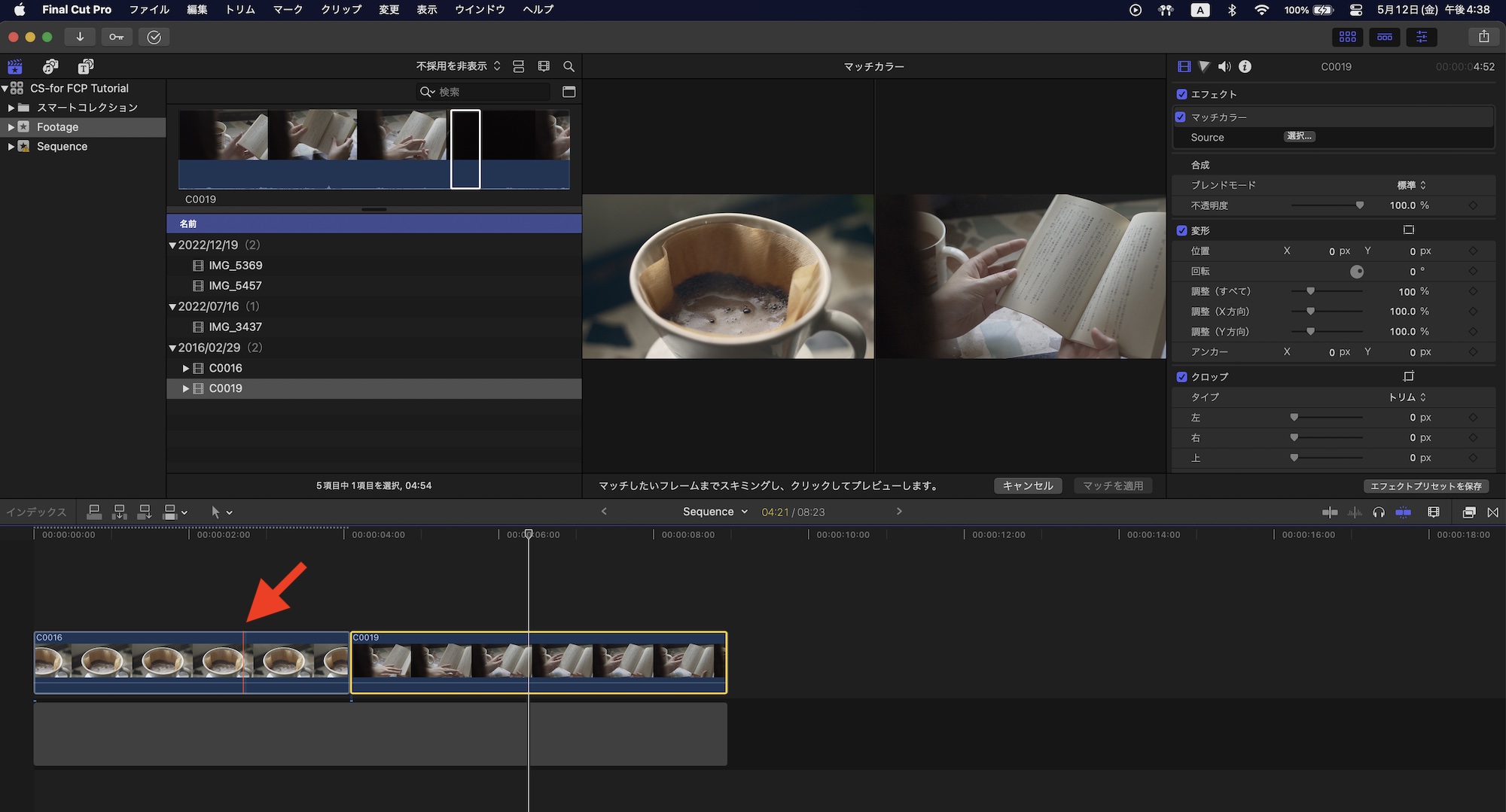This screenshot has height=812, width=1506.
Task: Open the ファイル menu
Action: pos(149,10)
